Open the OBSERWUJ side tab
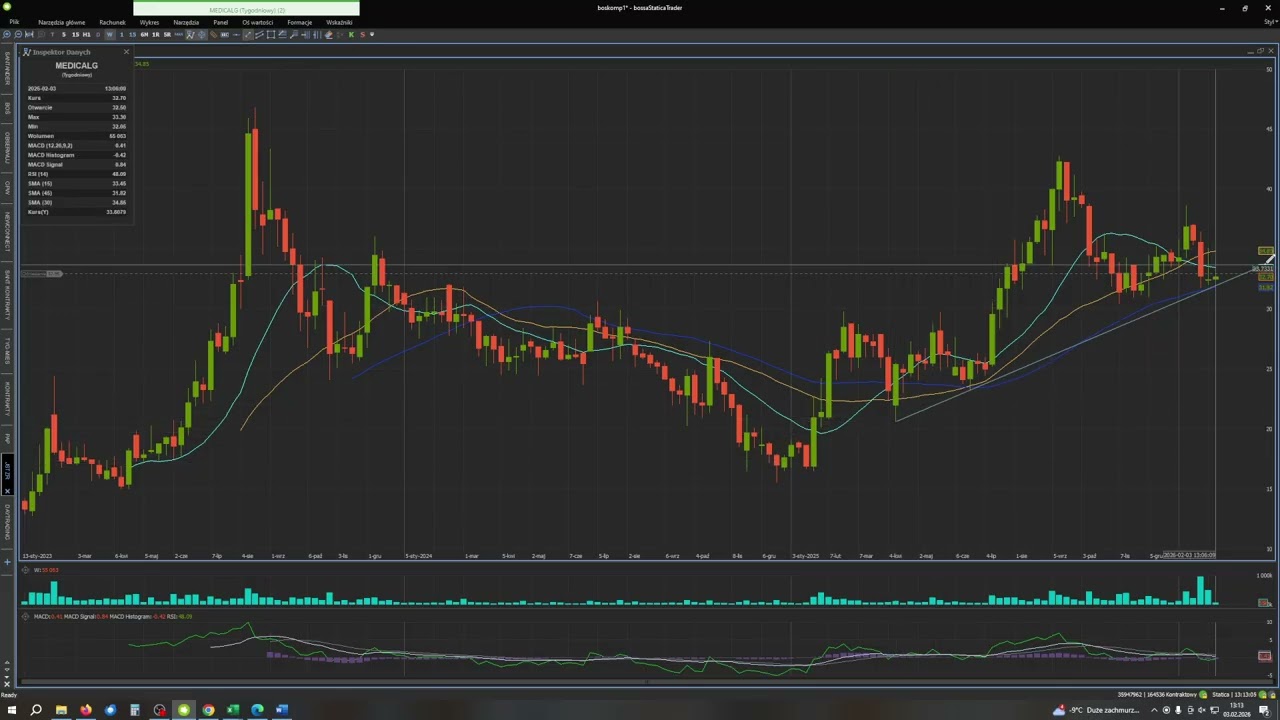The width and height of the screenshot is (1280, 720). pos(6,147)
